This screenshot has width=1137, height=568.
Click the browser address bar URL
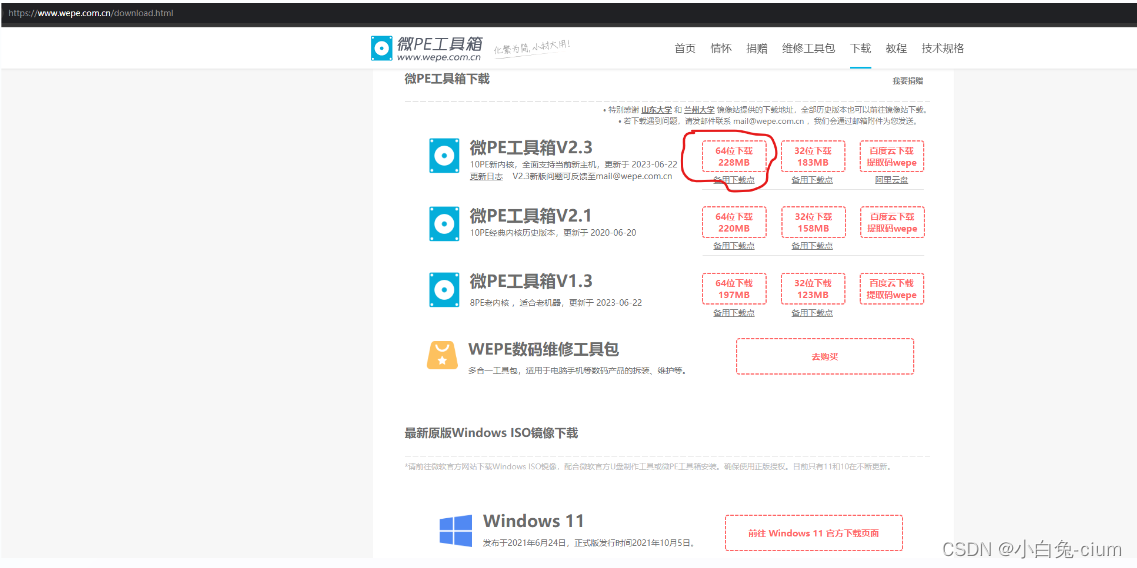(x=91, y=13)
